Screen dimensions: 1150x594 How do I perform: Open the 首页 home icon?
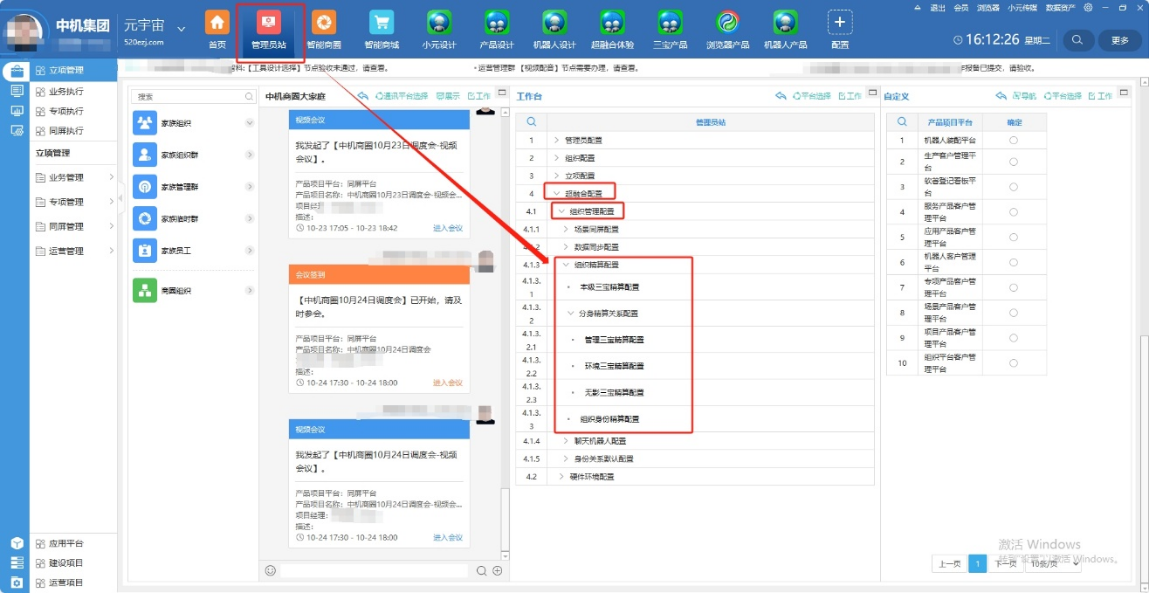tap(216, 23)
